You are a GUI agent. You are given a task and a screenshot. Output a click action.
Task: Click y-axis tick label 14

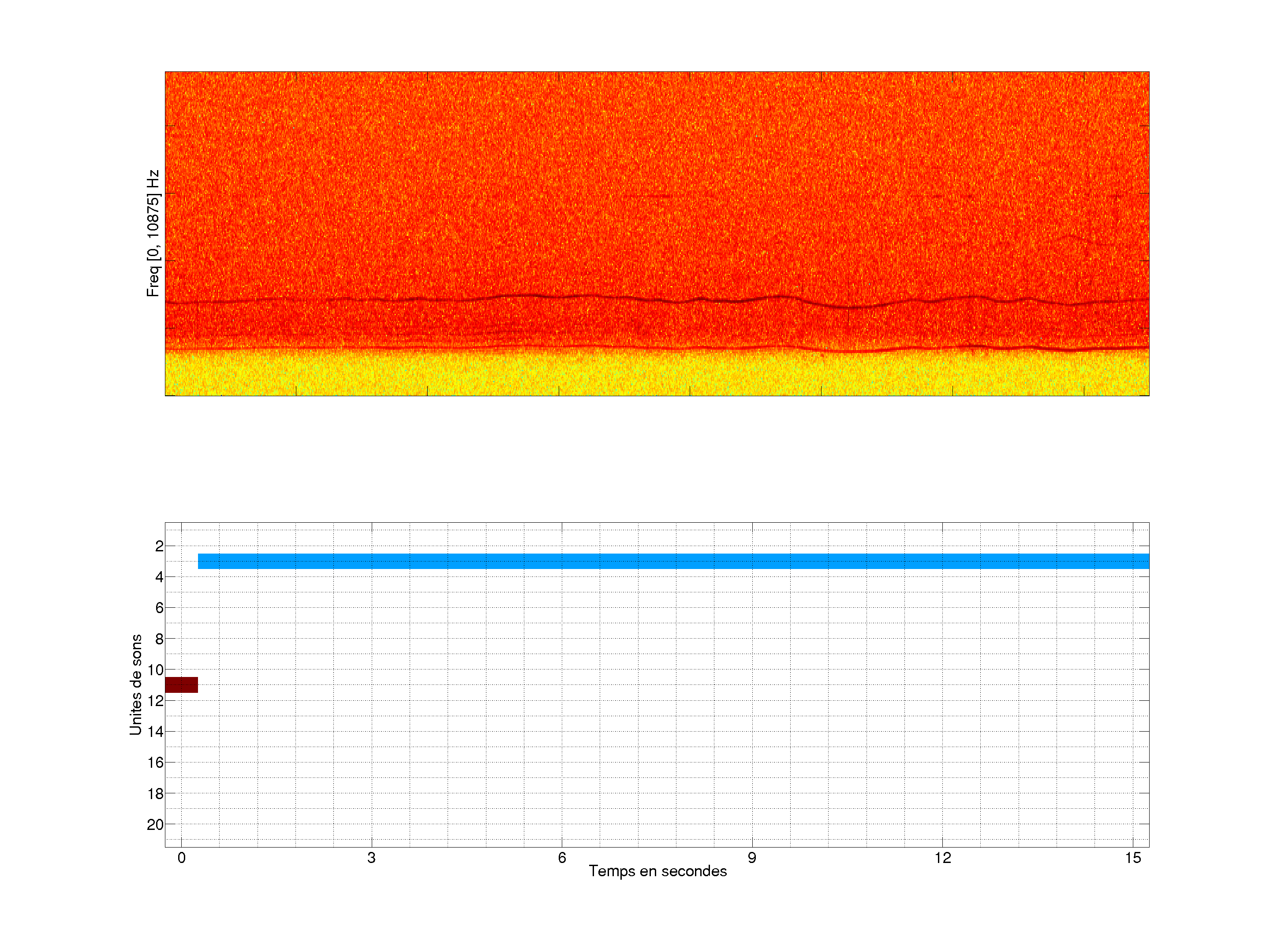pos(155,732)
